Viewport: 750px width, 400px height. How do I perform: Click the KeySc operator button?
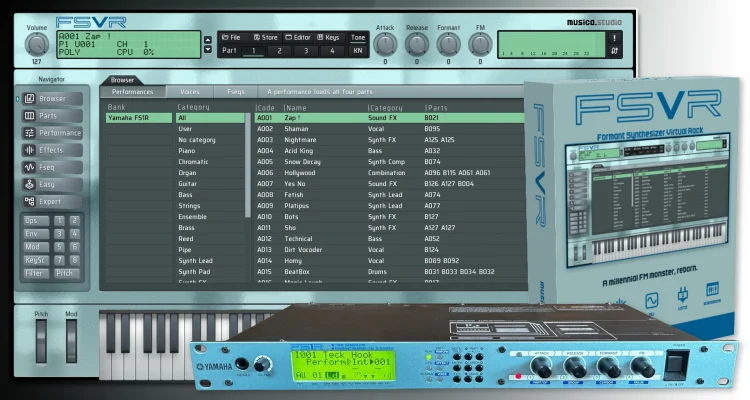(x=36, y=260)
